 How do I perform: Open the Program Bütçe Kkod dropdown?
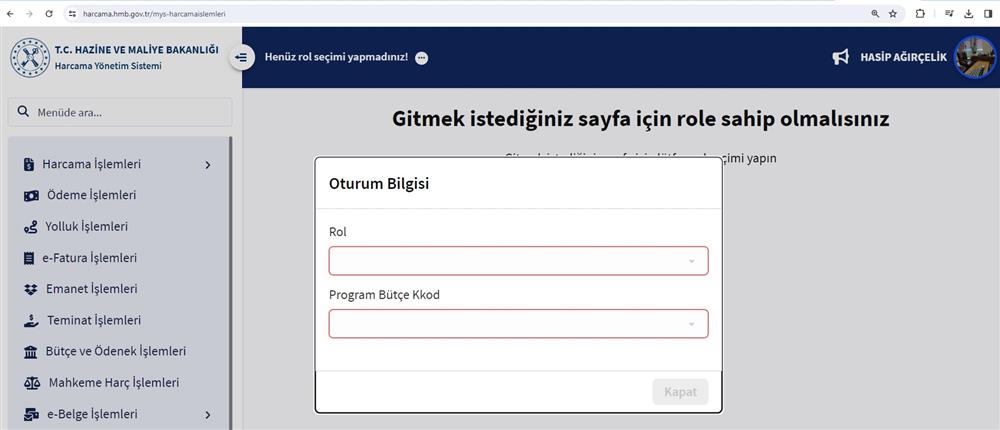pos(518,323)
